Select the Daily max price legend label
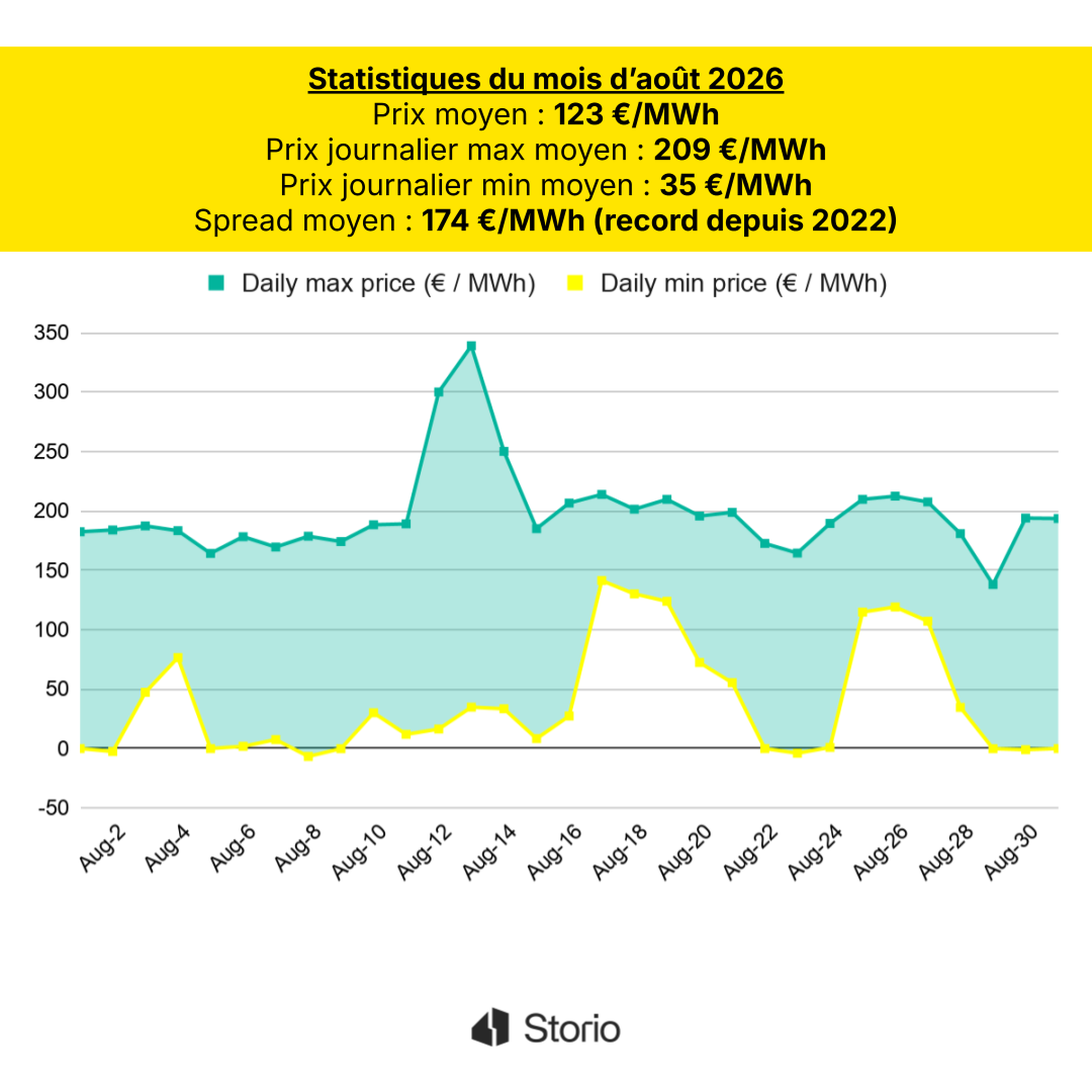The width and height of the screenshot is (1092, 1092). point(388,283)
